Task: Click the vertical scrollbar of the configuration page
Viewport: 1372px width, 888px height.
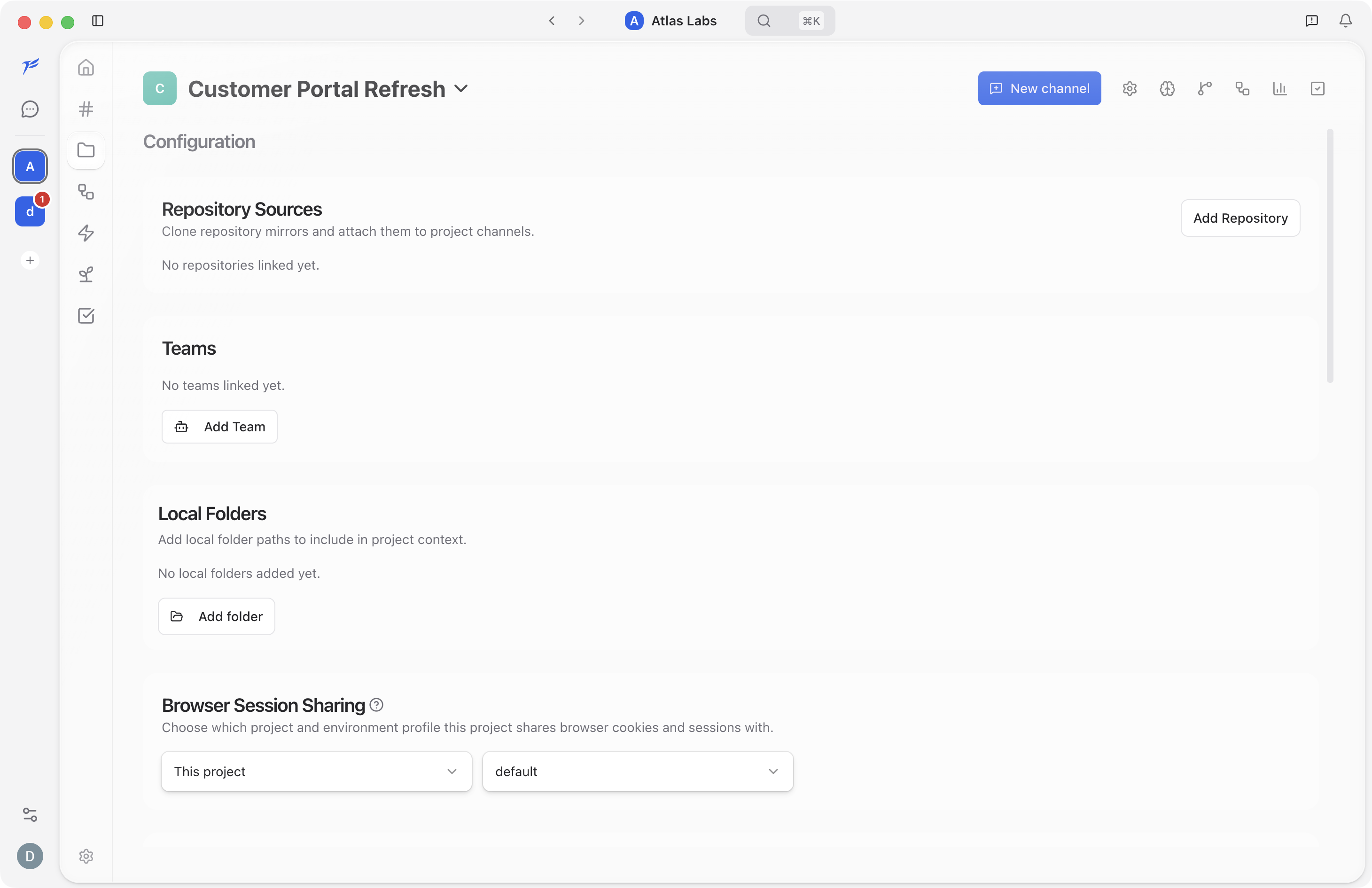Action: tap(1330, 256)
